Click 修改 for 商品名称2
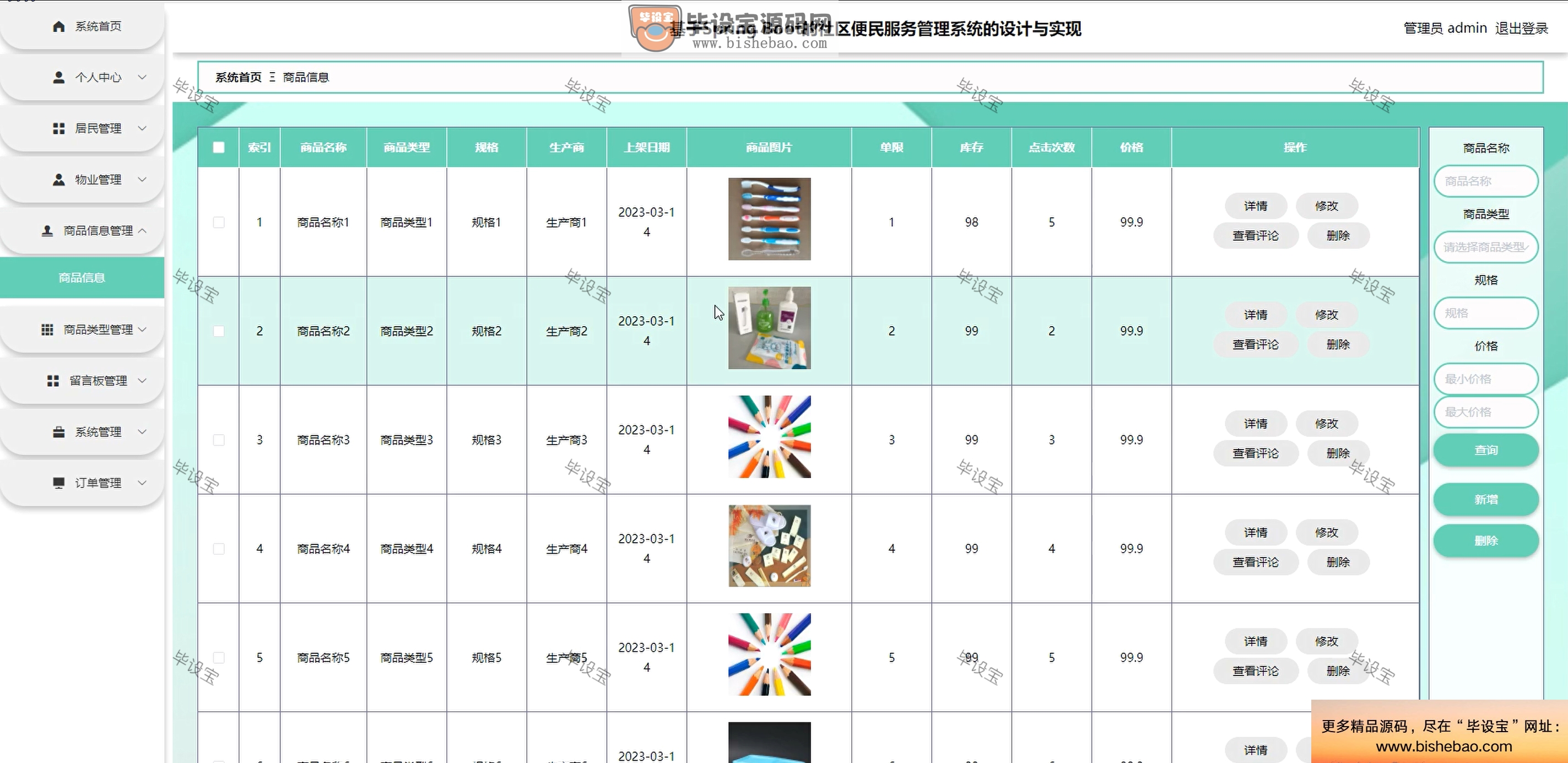Screen dimensions: 1568x763 point(1326,315)
